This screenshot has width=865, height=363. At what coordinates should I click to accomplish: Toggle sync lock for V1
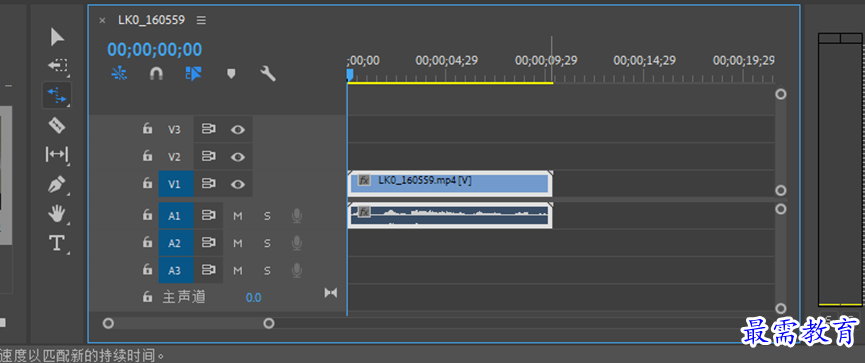click(209, 184)
